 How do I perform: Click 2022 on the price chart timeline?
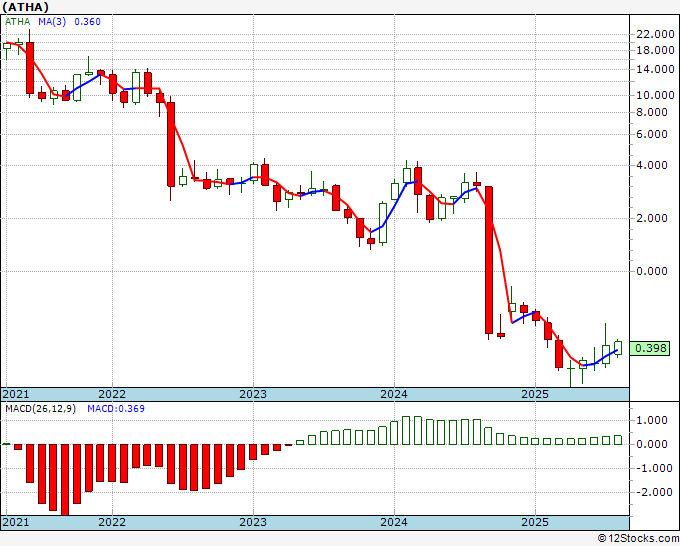click(112, 394)
